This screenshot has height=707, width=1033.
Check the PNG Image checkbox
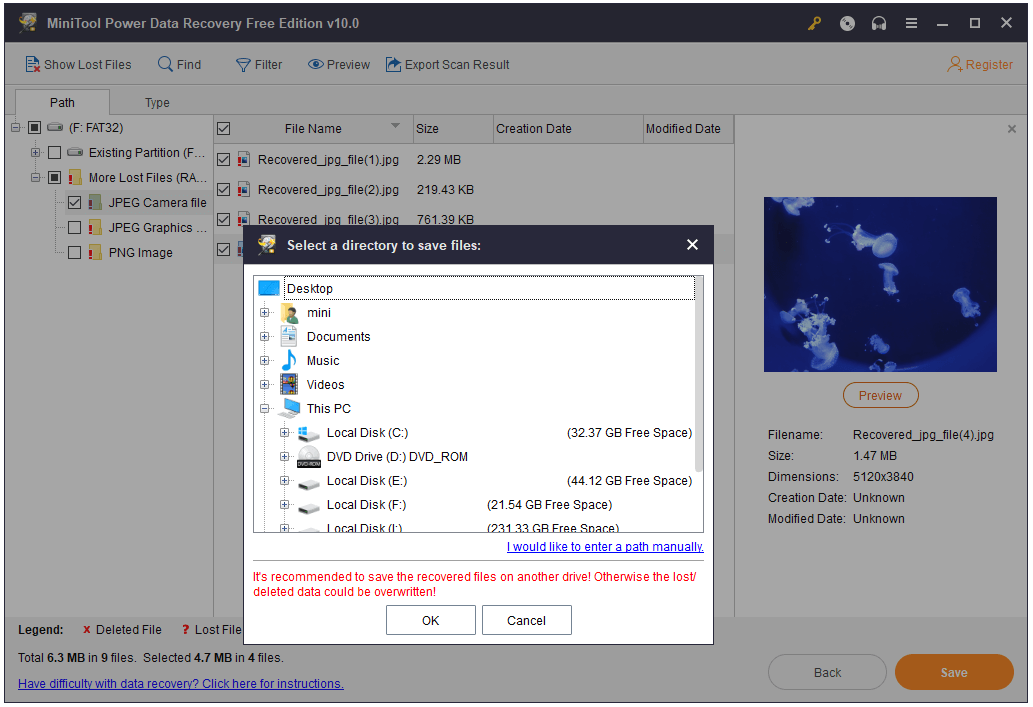[x=74, y=253]
